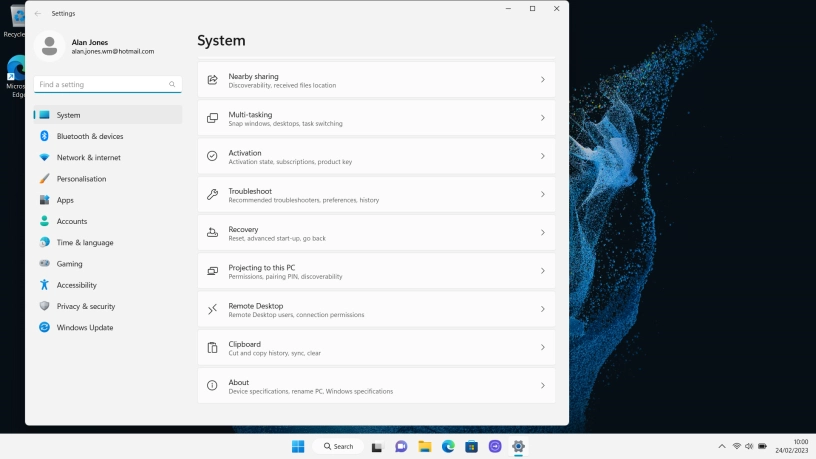
Task: Select Personalisation in sidebar
Action: (x=81, y=179)
